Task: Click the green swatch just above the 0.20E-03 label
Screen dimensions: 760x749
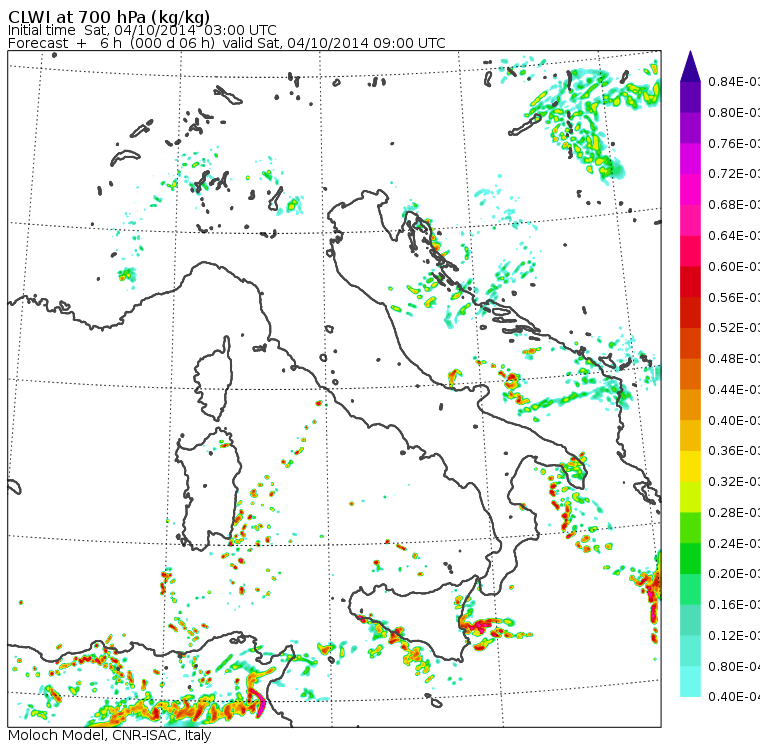Action: click(x=690, y=558)
